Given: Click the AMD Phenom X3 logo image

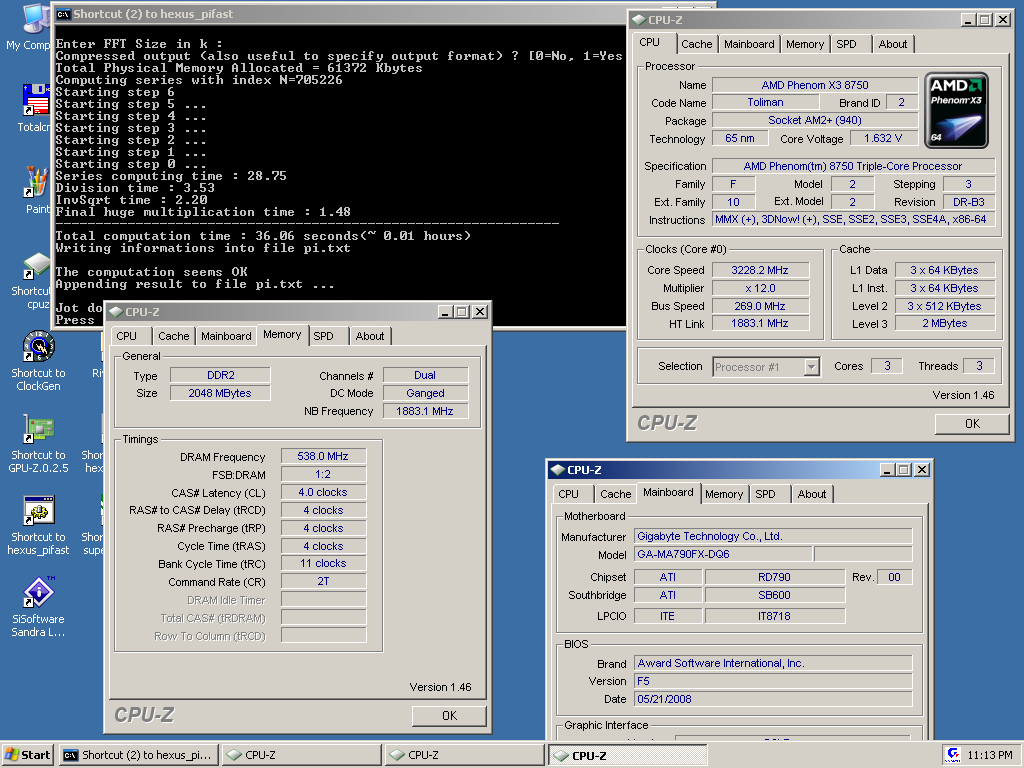Looking at the screenshot, I should click(x=956, y=110).
